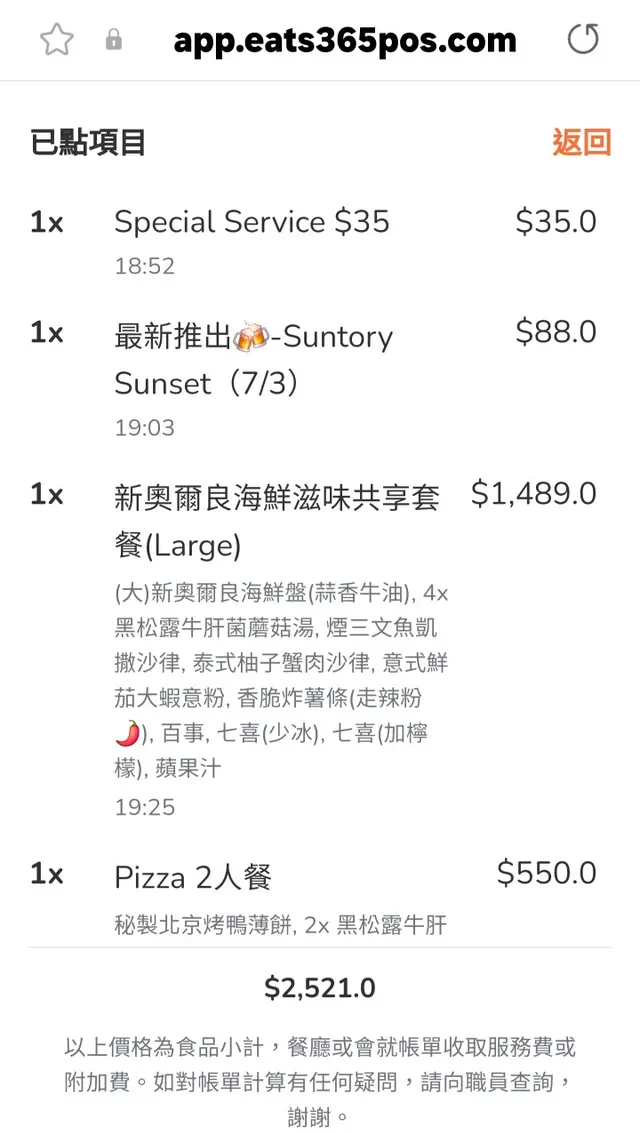Tap the service charge disclaimer text
The height and width of the screenshot is (1133, 640).
[320, 1081]
